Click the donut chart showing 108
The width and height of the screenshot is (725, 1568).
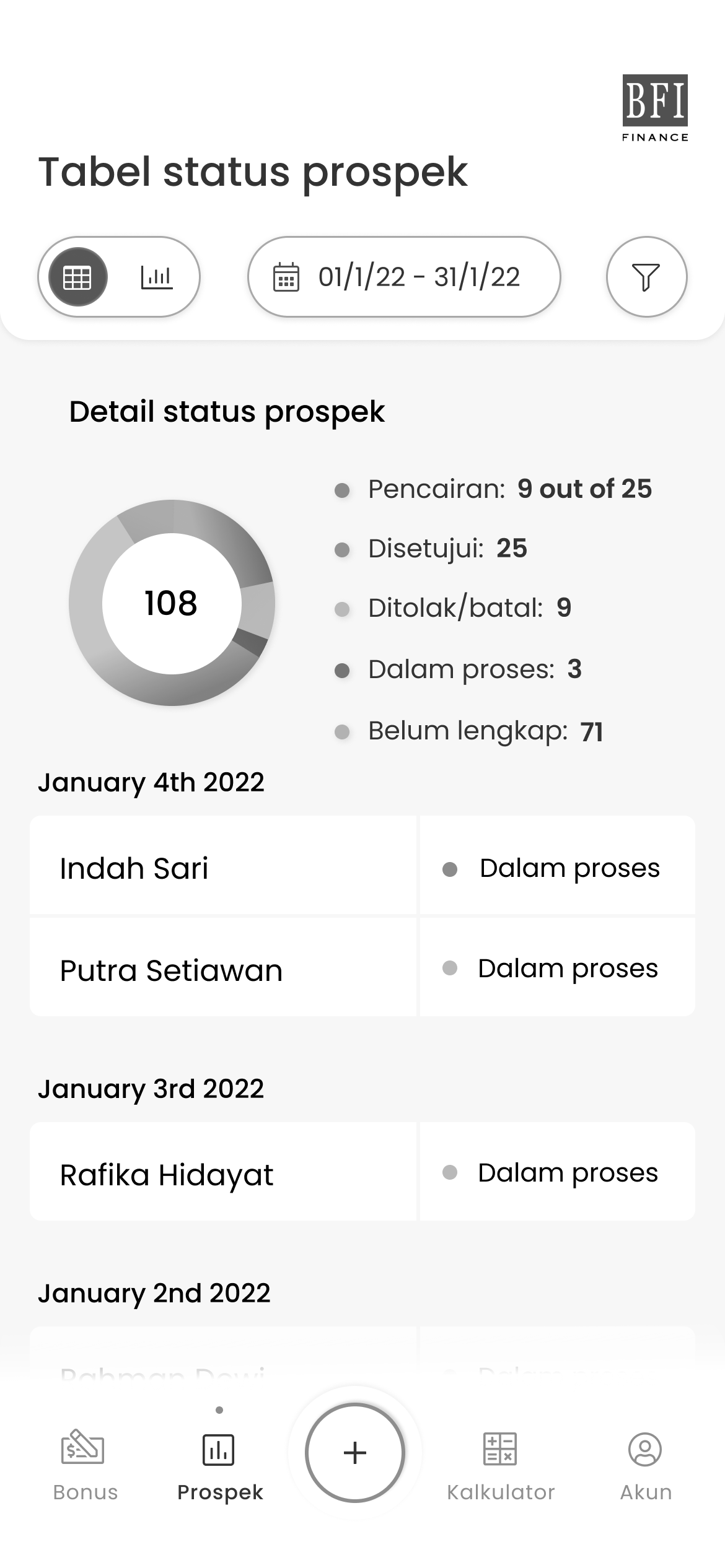click(x=172, y=603)
